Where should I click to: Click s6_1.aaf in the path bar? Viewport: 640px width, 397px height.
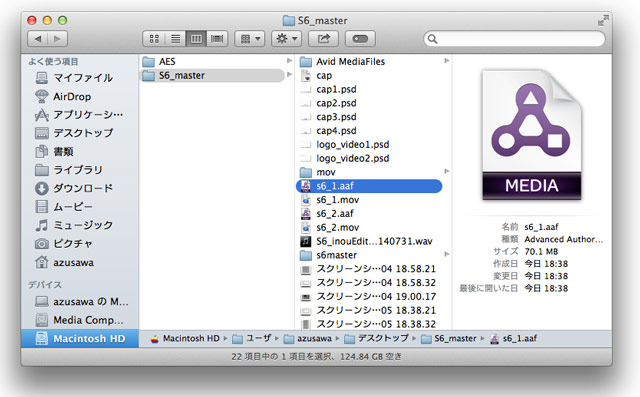pyautogui.click(x=513, y=339)
